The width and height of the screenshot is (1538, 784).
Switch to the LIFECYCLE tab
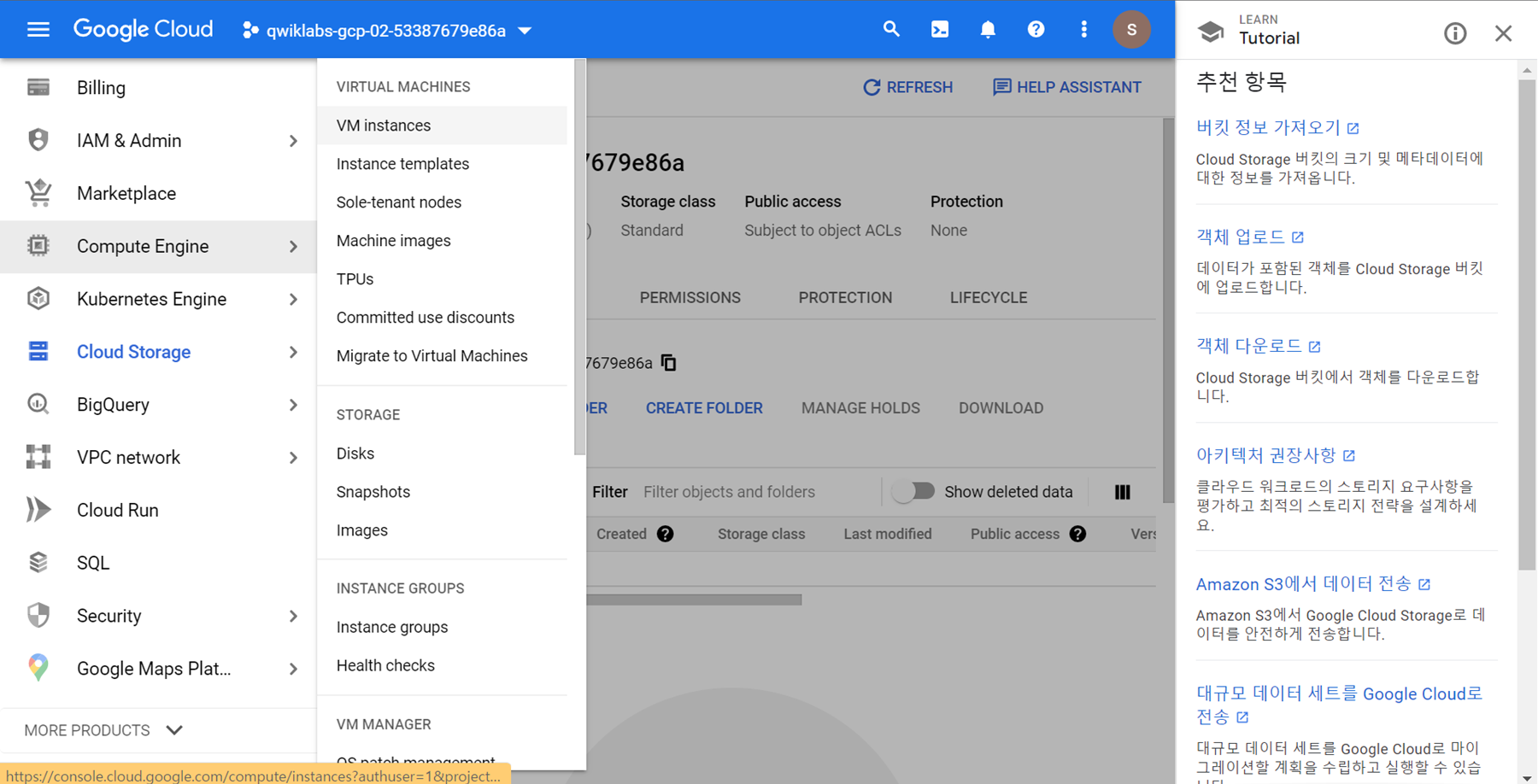point(989,298)
